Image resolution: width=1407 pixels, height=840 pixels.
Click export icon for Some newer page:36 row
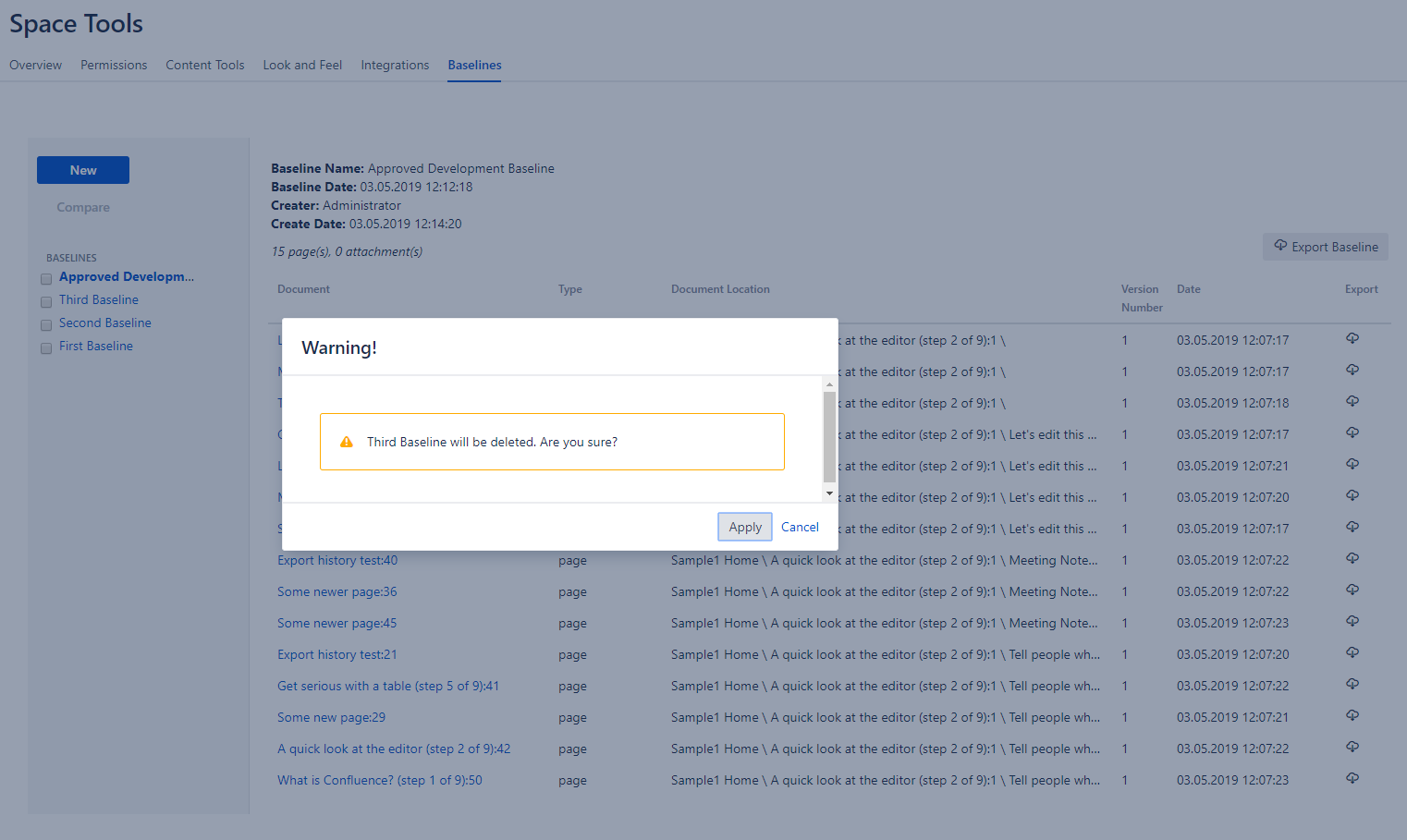[1352, 590]
